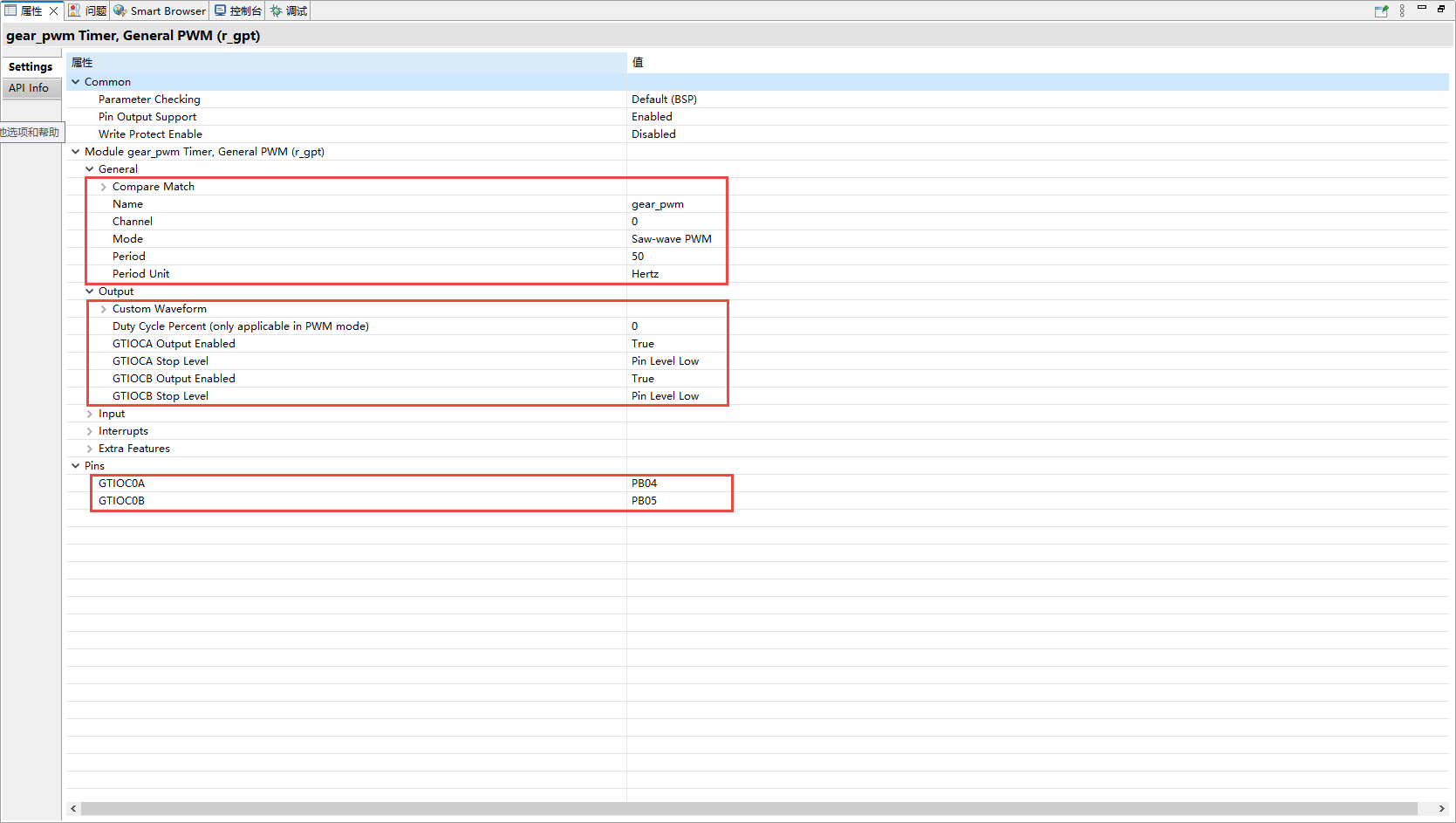Screen dimensions: 1456x823
Task: Click the horizontal scrollbar track
Action: (749, 809)
